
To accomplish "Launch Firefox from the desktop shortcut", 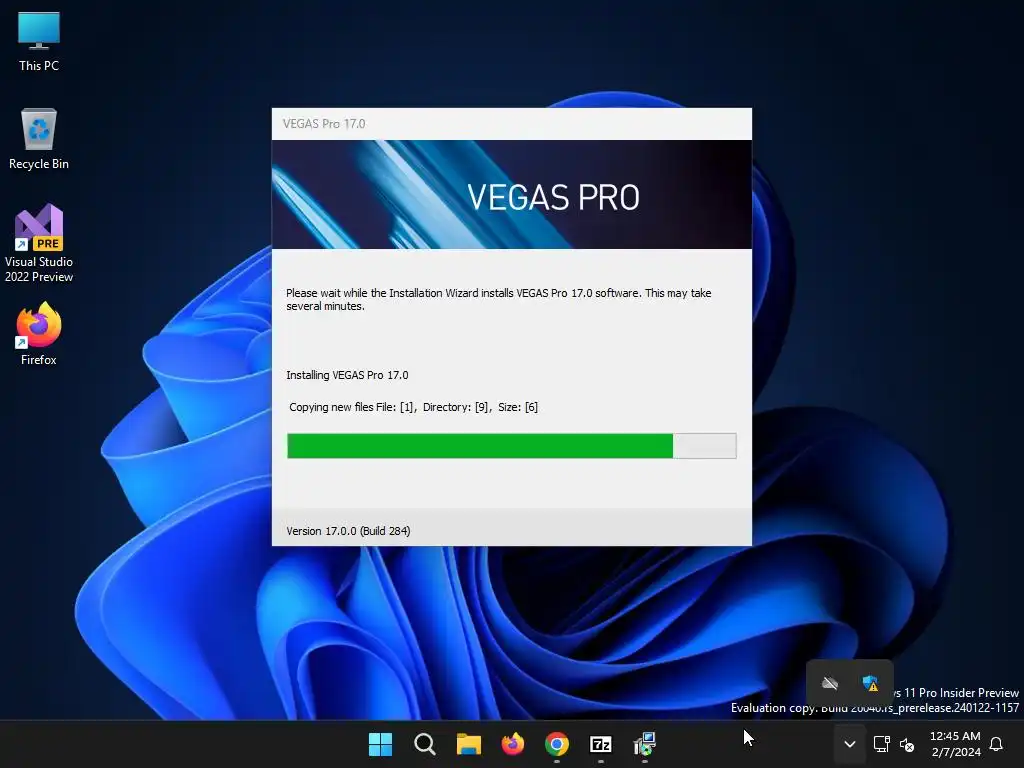I will [x=39, y=334].
